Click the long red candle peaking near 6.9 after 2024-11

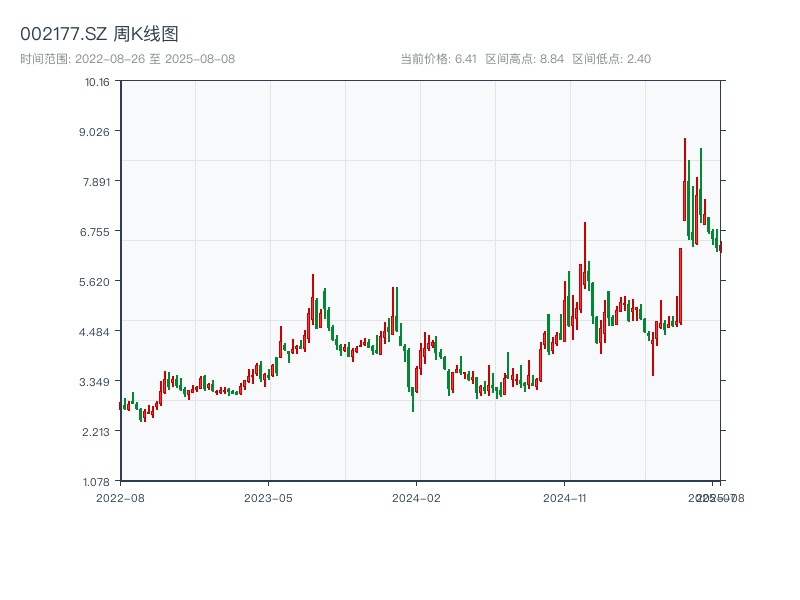pyautogui.click(x=585, y=255)
